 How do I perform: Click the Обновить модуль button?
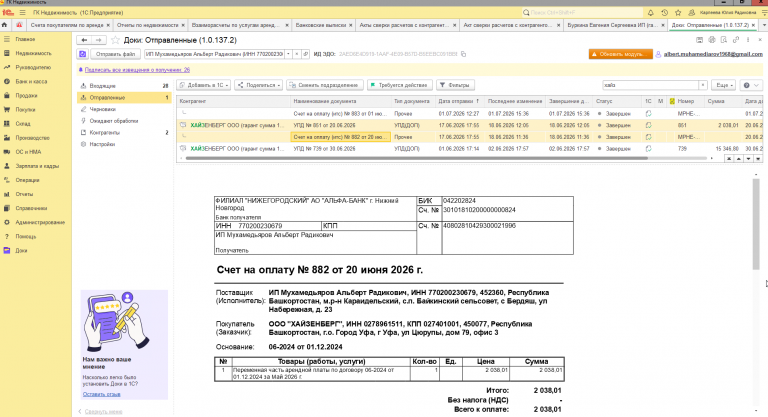coord(621,54)
